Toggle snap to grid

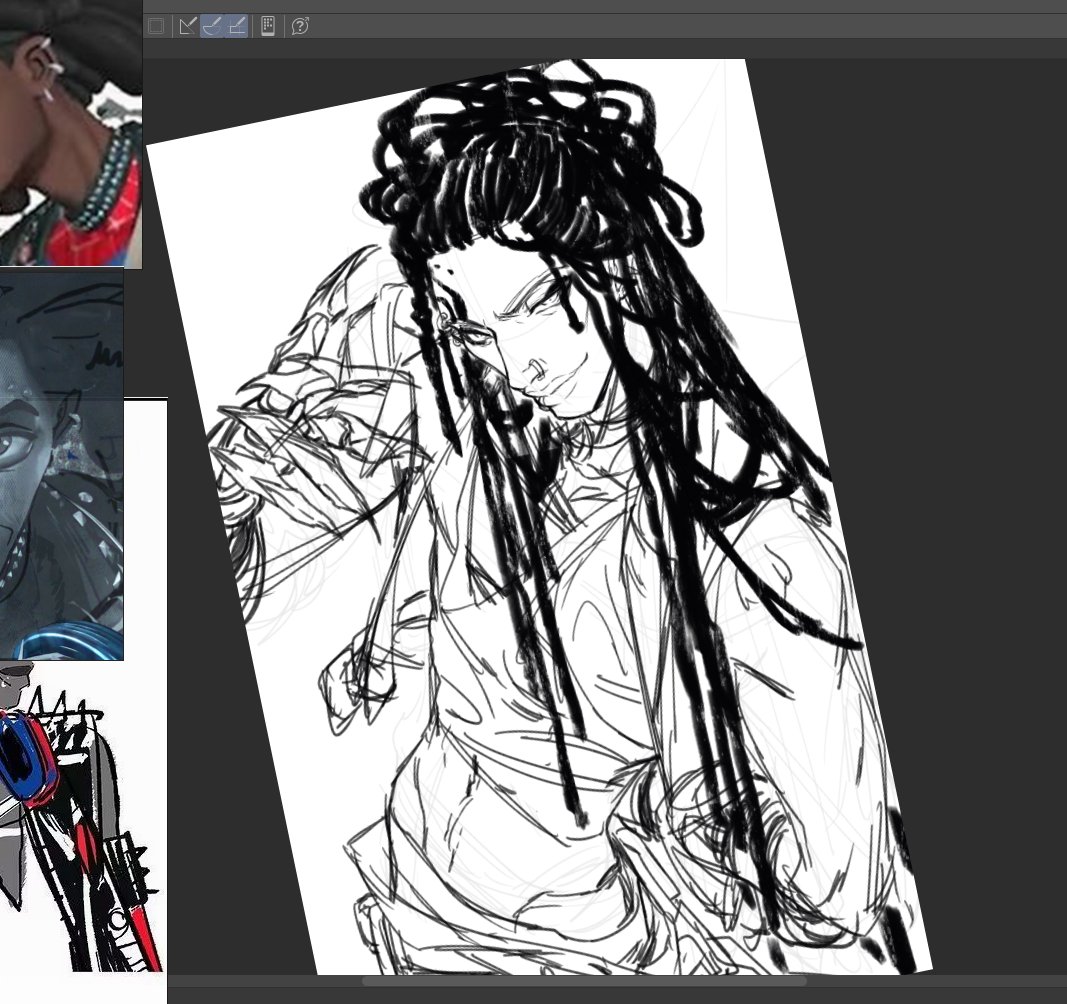(x=236, y=26)
